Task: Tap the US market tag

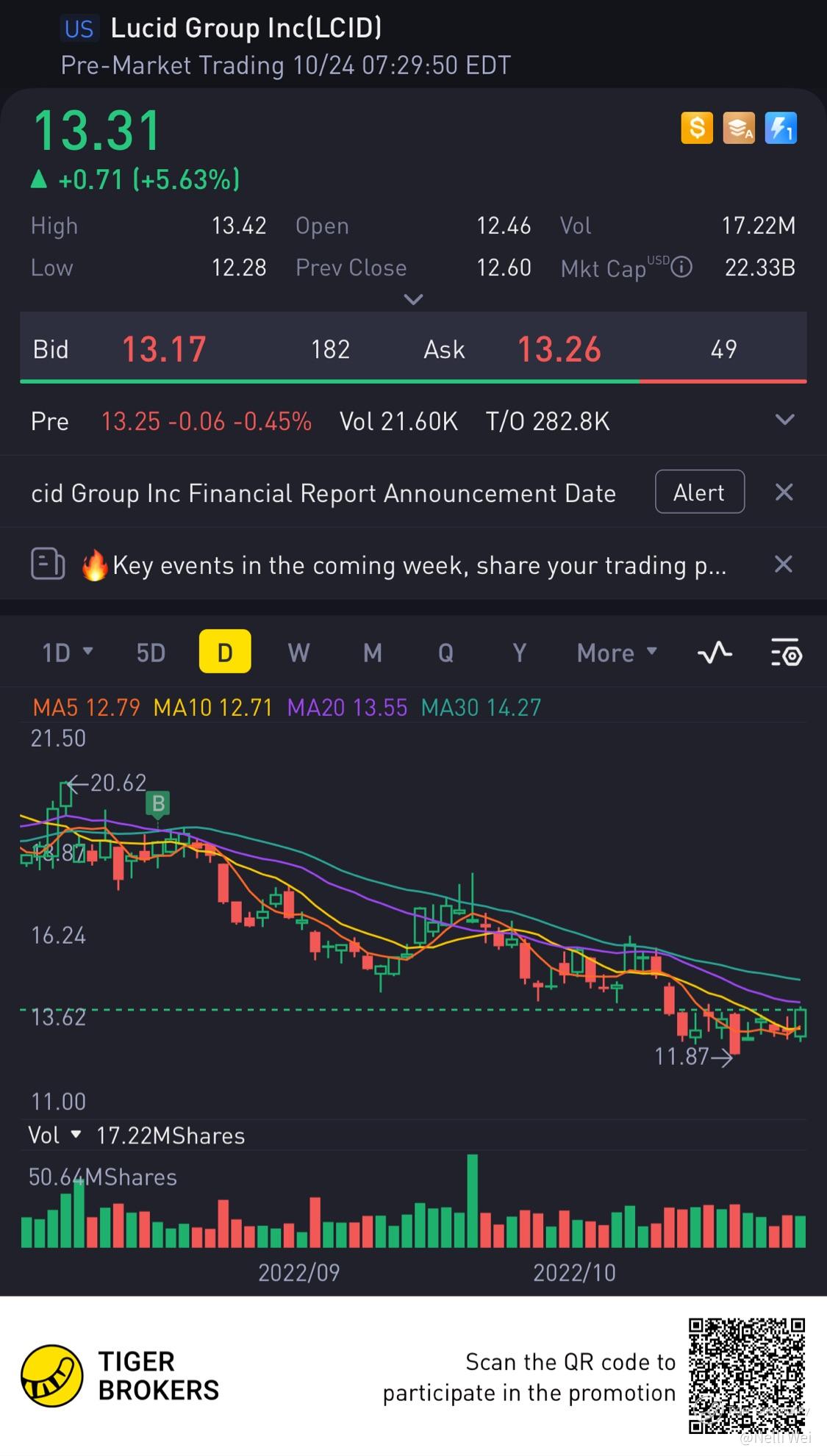Action: click(79, 29)
